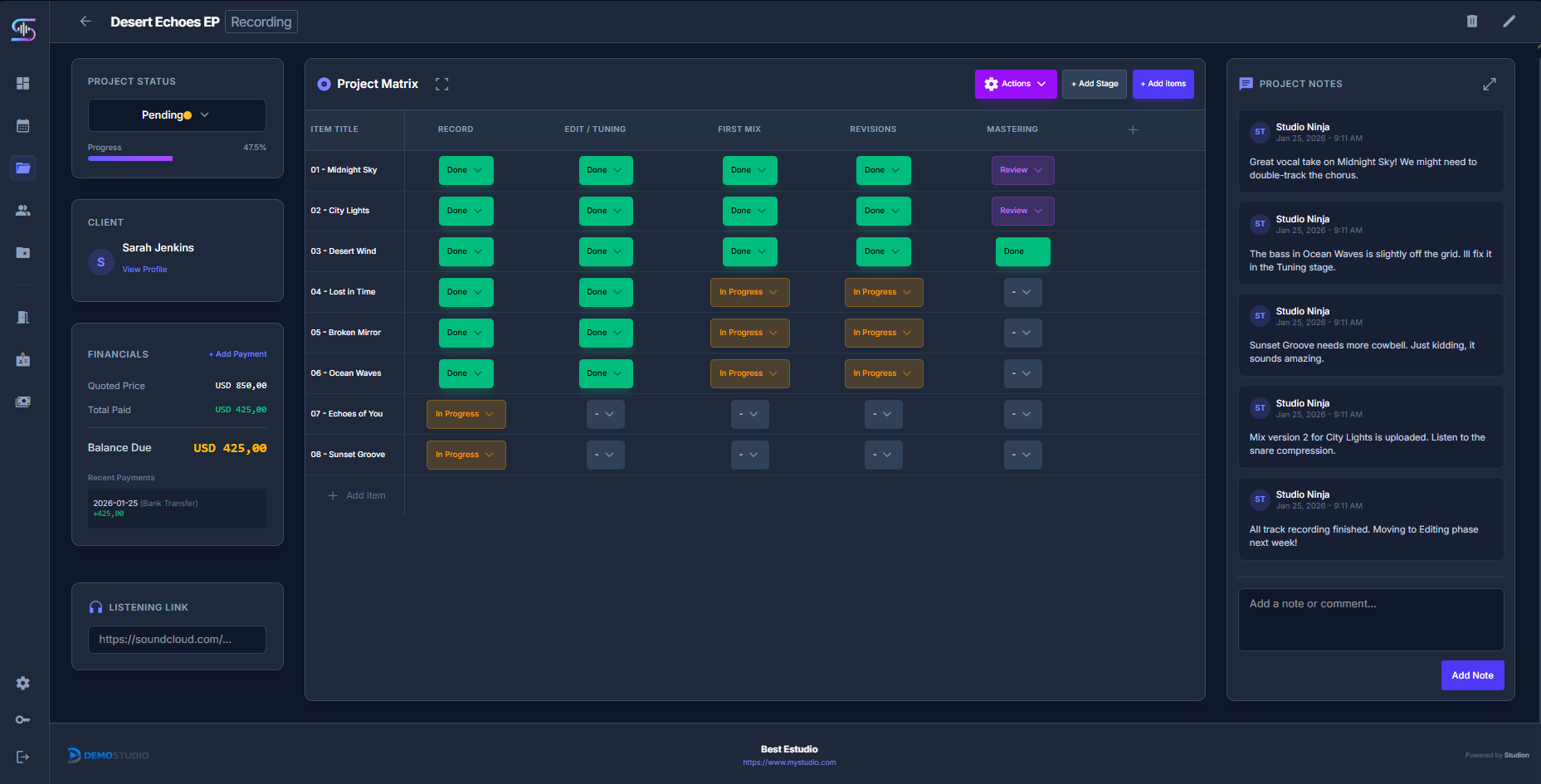The height and width of the screenshot is (784, 1541).
Task: Click the Add Stage button
Action: [x=1094, y=84]
